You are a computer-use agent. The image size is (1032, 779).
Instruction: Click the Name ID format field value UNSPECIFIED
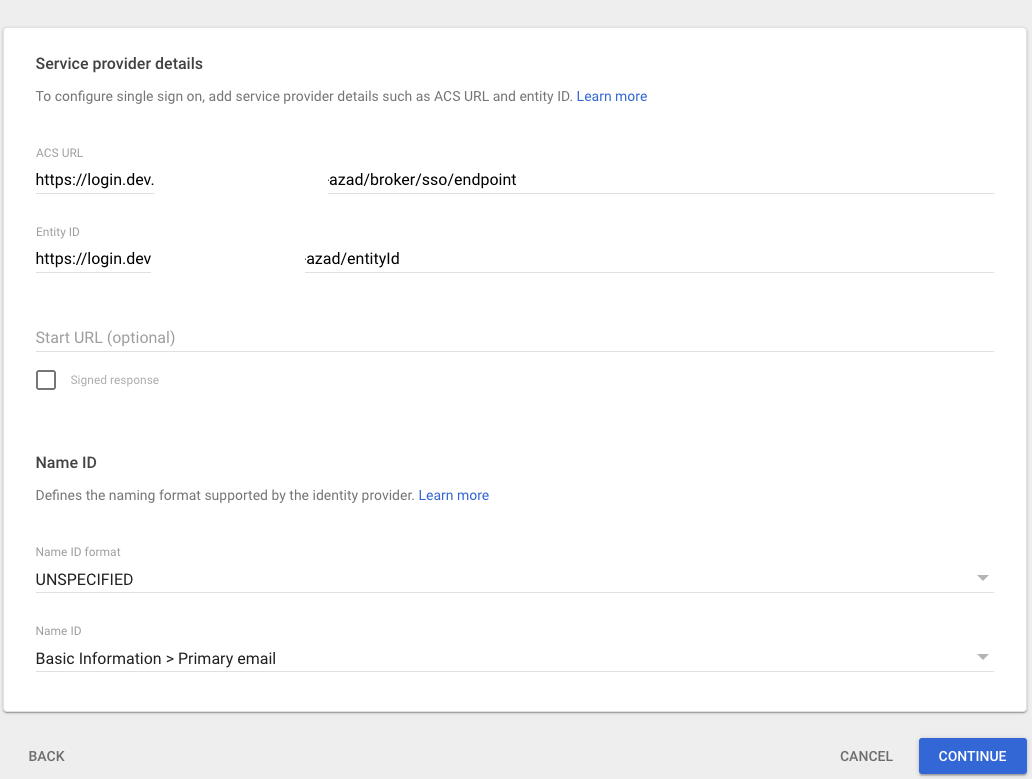tap(84, 579)
